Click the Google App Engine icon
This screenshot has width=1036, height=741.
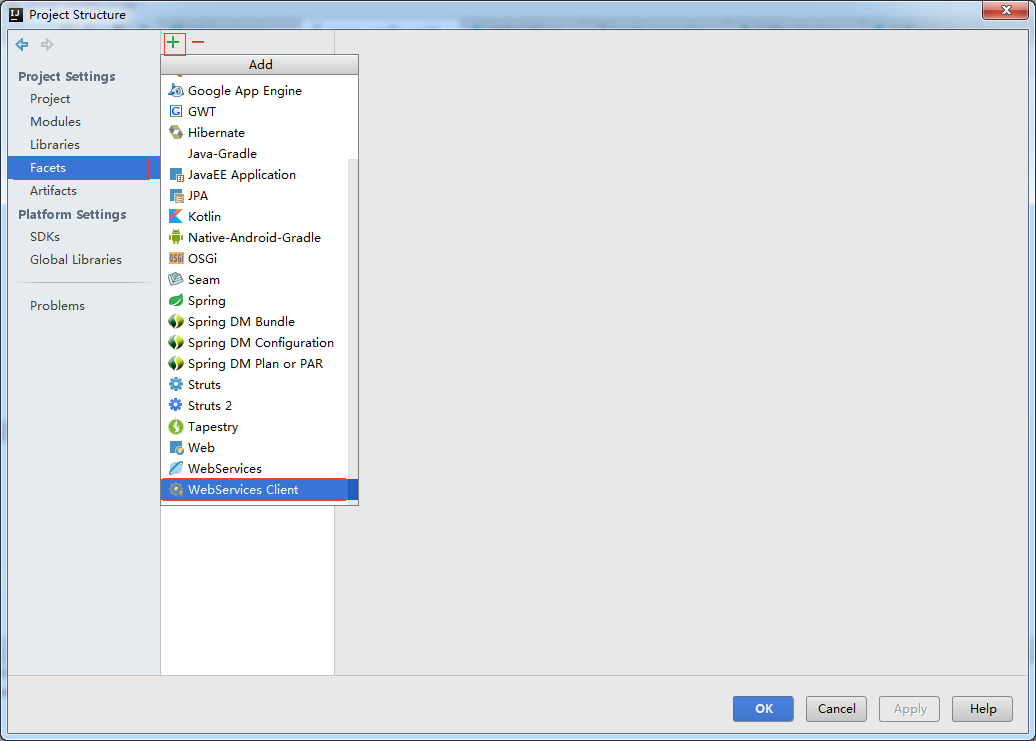point(176,90)
